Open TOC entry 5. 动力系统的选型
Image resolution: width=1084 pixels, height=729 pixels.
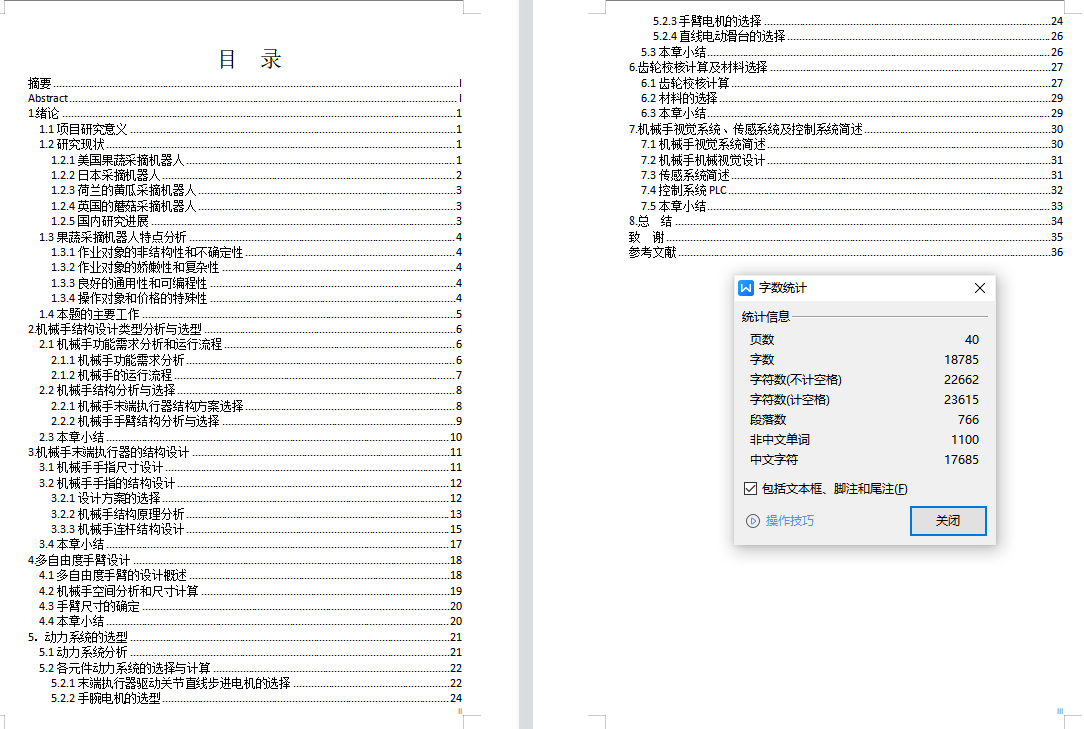click(245, 637)
